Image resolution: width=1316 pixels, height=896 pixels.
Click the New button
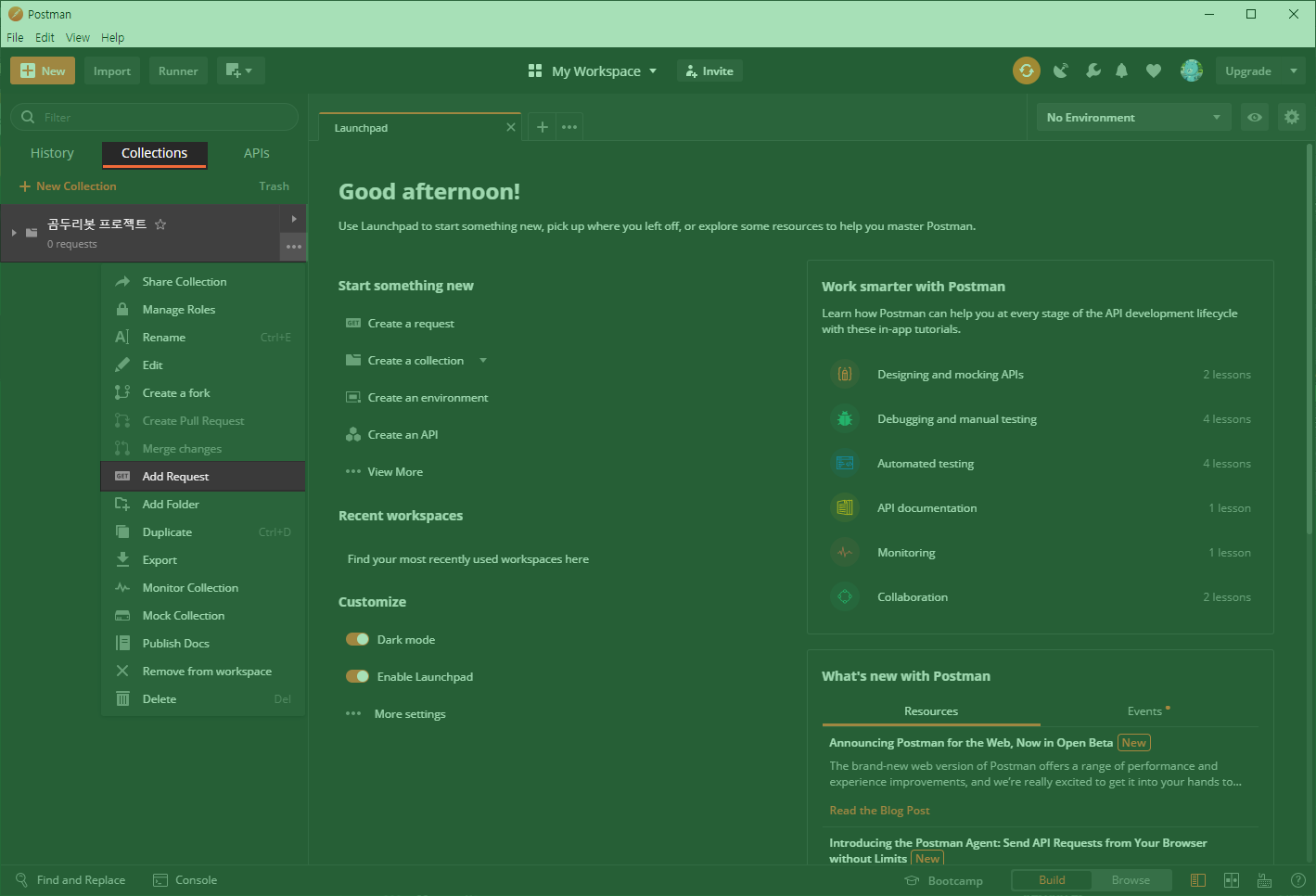(43, 70)
